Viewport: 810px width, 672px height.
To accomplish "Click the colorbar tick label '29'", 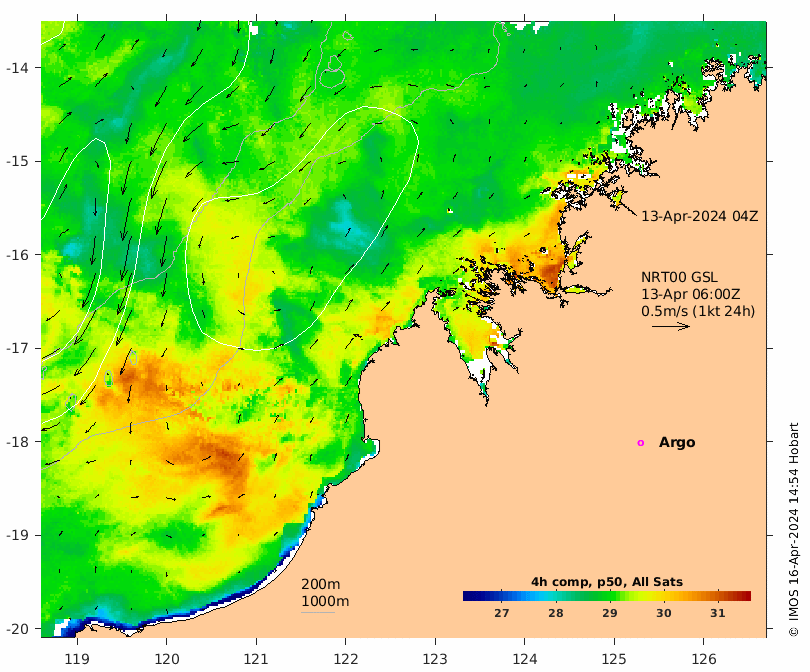I will pyautogui.click(x=610, y=613).
